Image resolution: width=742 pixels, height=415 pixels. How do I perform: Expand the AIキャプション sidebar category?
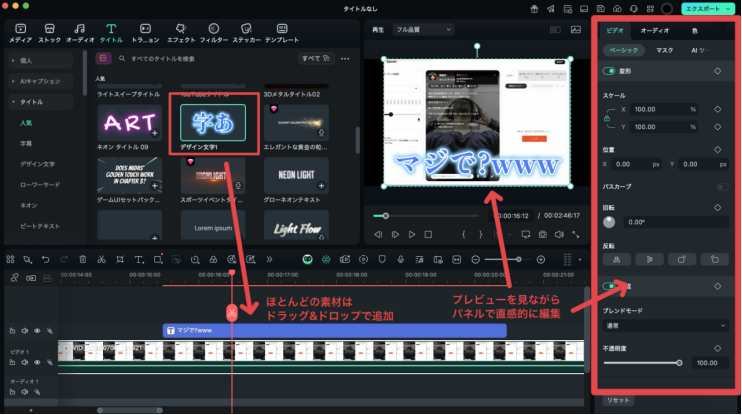[x=38, y=81]
